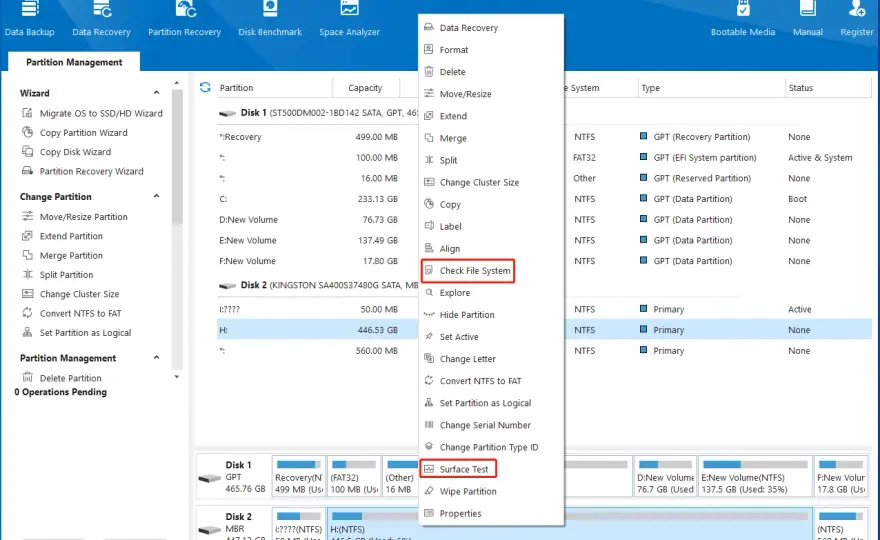880x540 pixels.
Task: Select Move/Resize in the context menu
Action: pos(491,94)
